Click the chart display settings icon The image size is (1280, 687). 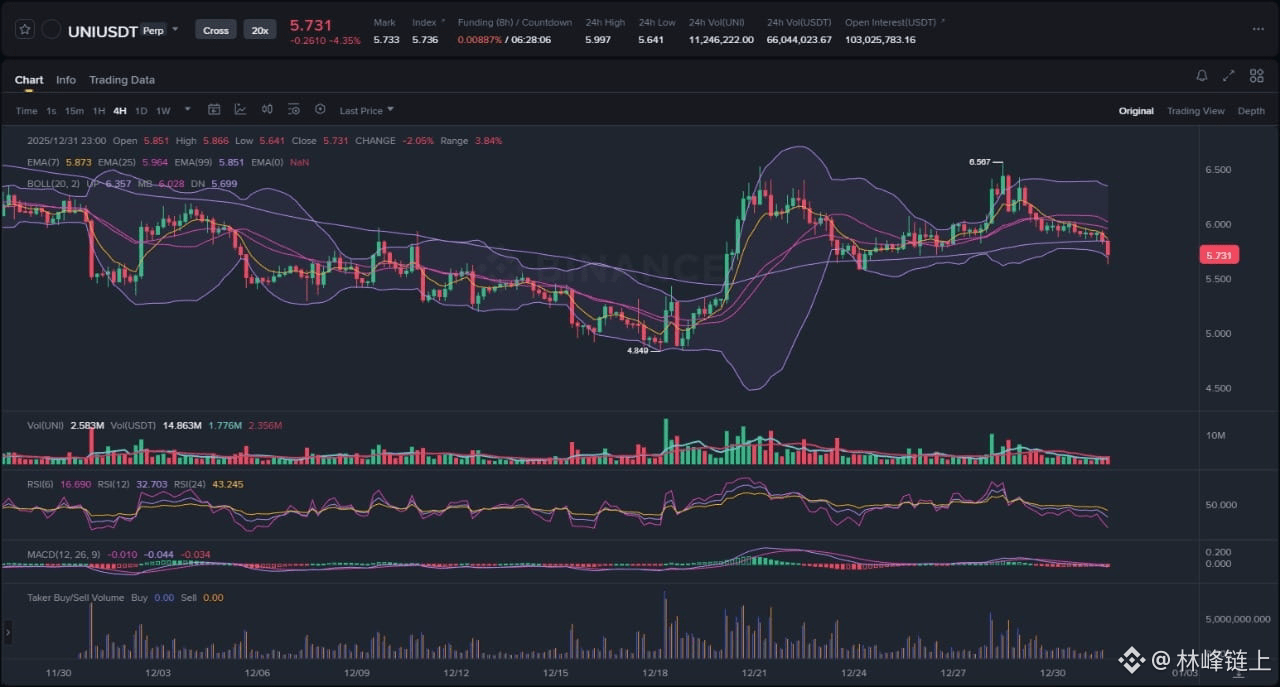294,110
